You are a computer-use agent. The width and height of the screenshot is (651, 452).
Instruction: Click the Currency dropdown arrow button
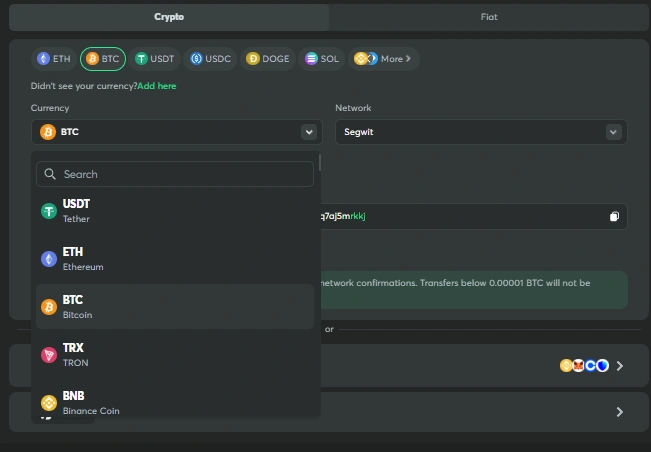[x=309, y=132]
